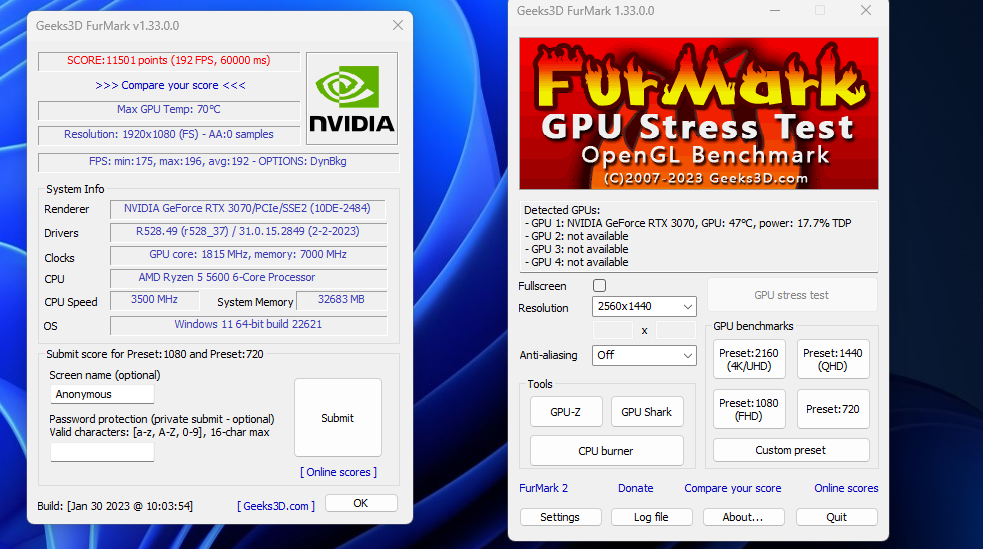The image size is (983, 549).
Task: Click the custom height field under Resolution
Action: coord(676,330)
